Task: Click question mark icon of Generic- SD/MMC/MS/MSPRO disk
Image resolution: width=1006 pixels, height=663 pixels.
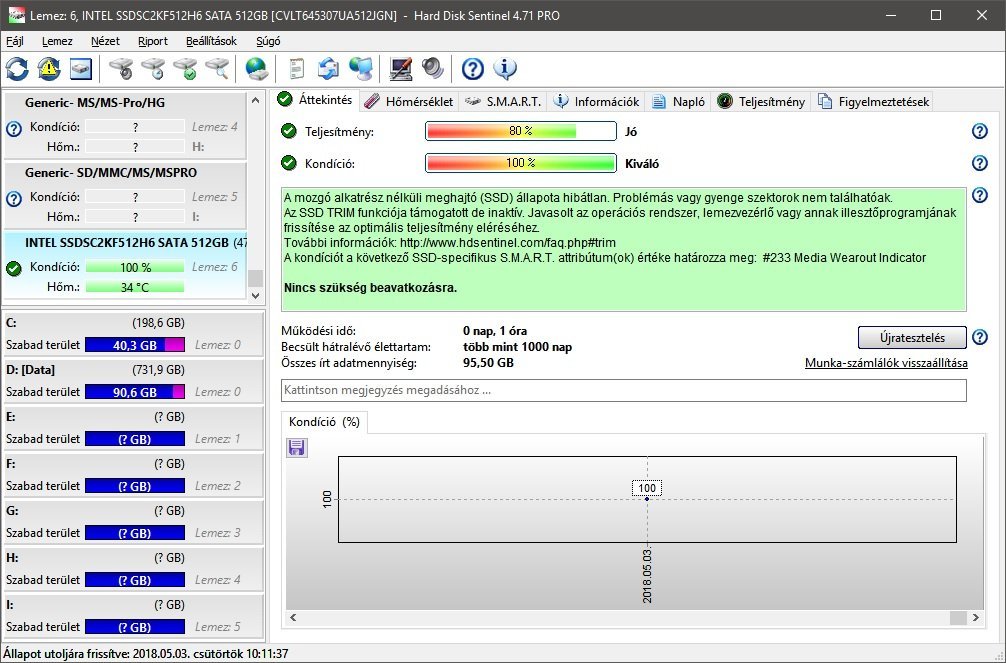Action: pos(13,199)
